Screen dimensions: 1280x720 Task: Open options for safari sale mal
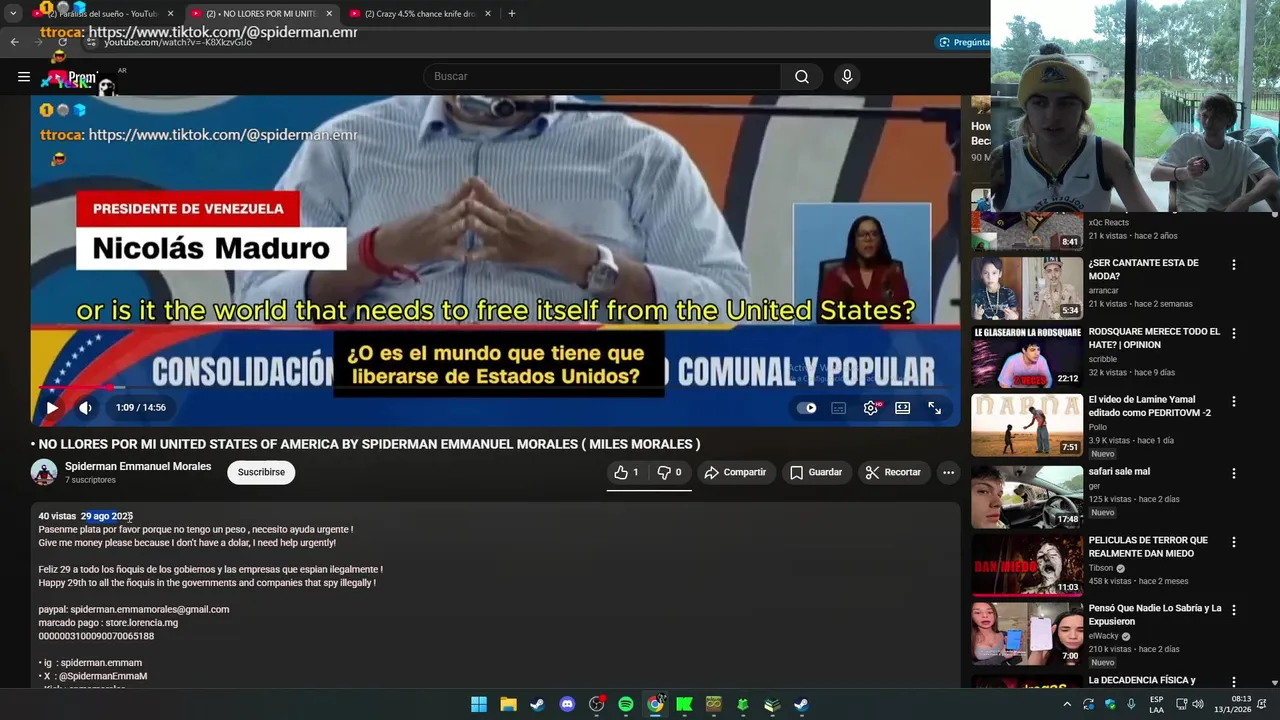[x=1233, y=473]
